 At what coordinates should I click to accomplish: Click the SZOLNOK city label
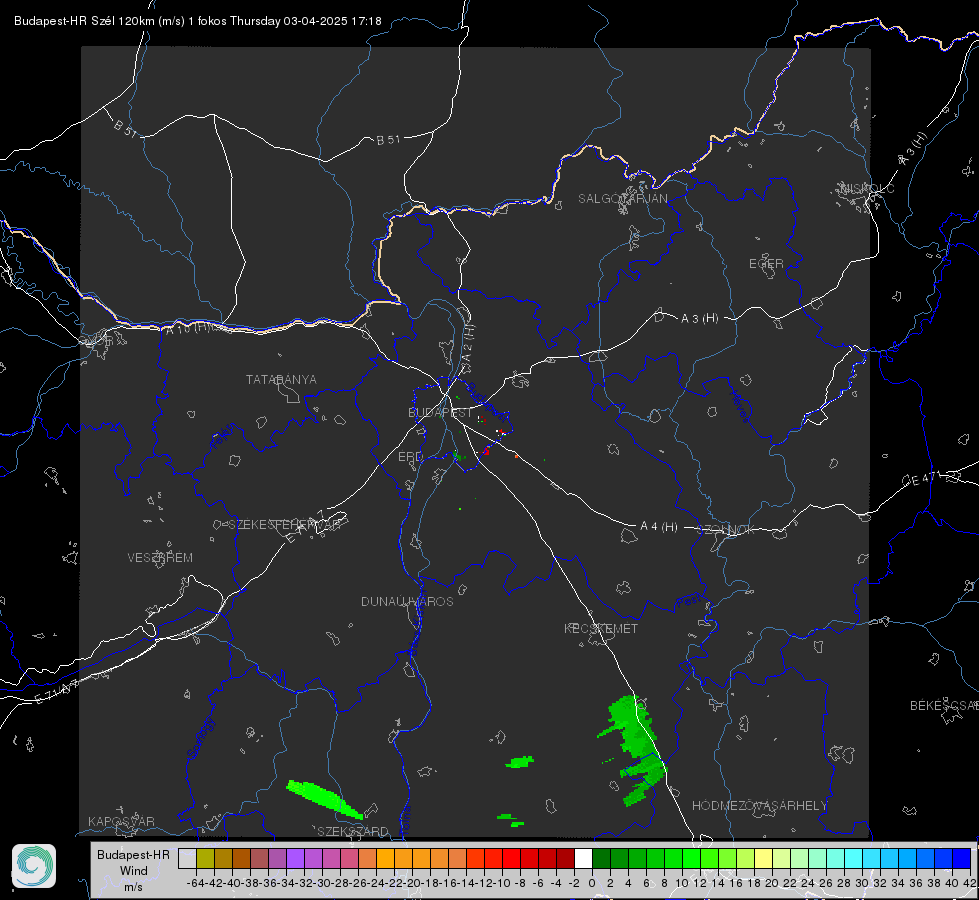pos(726,530)
